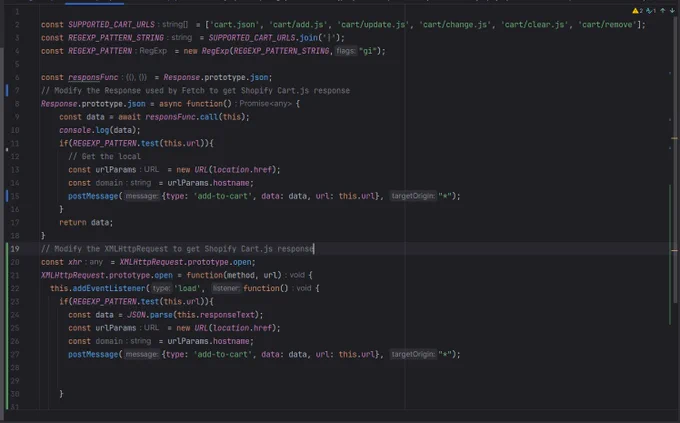
Task: Click the 'add-to-cart' string on line 27
Action: point(222,354)
